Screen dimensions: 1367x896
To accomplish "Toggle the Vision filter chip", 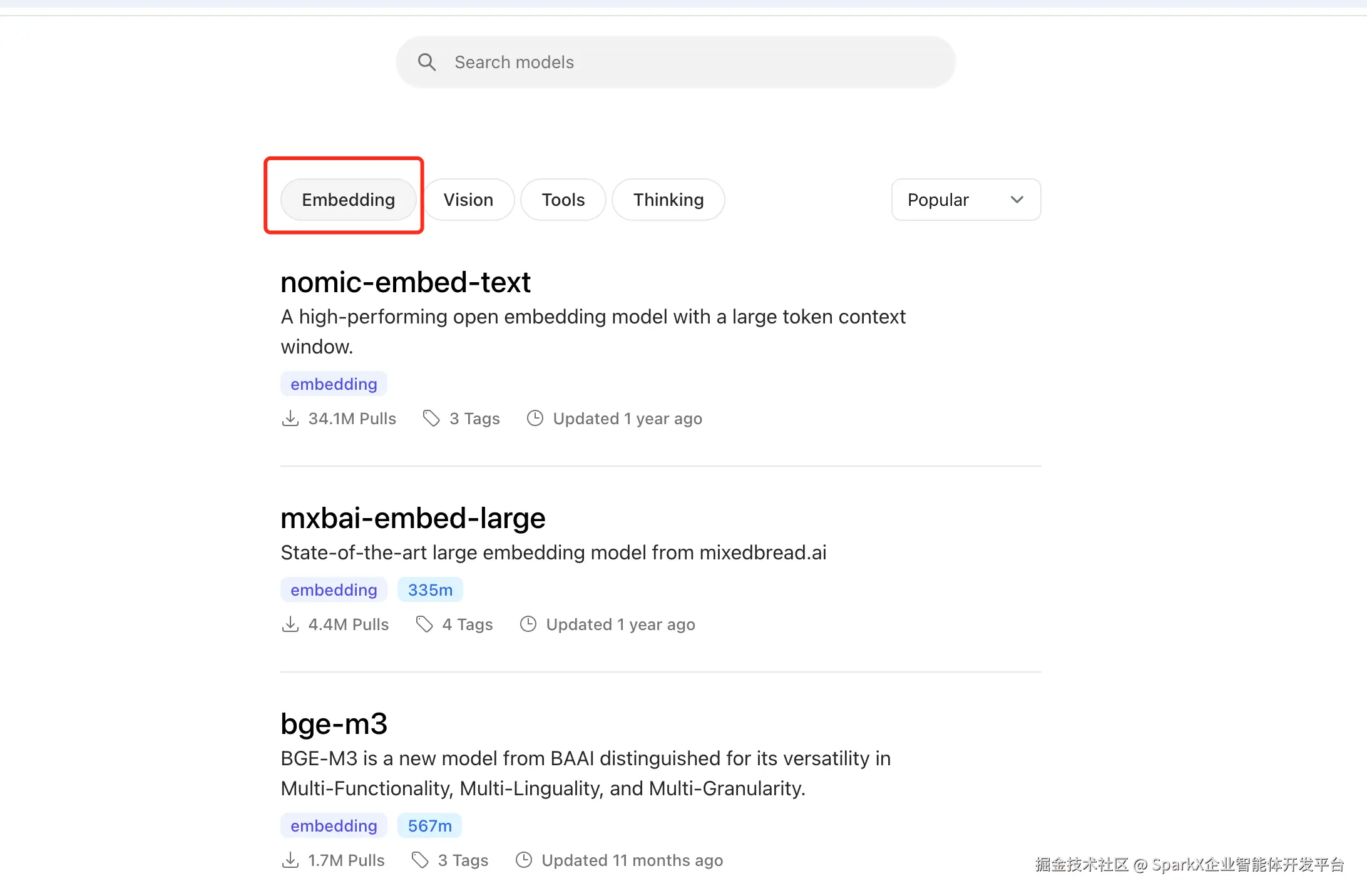I will (468, 200).
